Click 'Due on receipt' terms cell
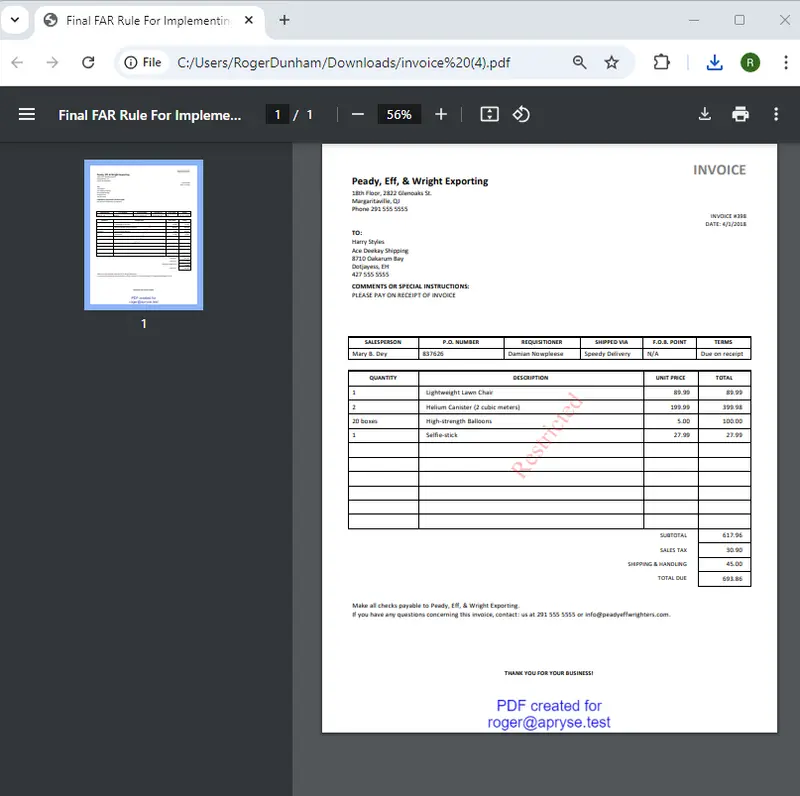Viewport: 800px width, 796px height. coord(722,354)
